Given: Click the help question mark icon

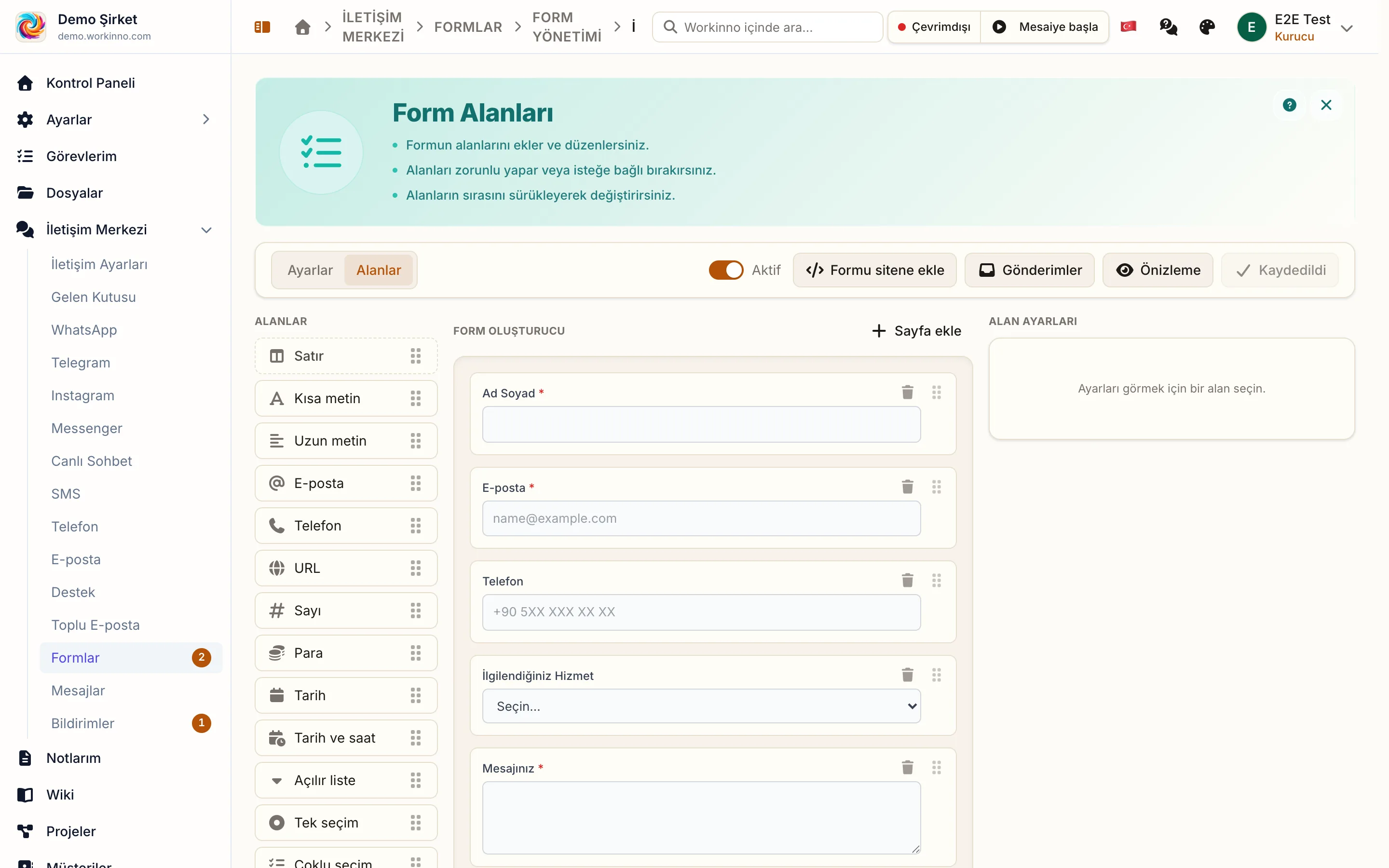Looking at the screenshot, I should click(1289, 105).
